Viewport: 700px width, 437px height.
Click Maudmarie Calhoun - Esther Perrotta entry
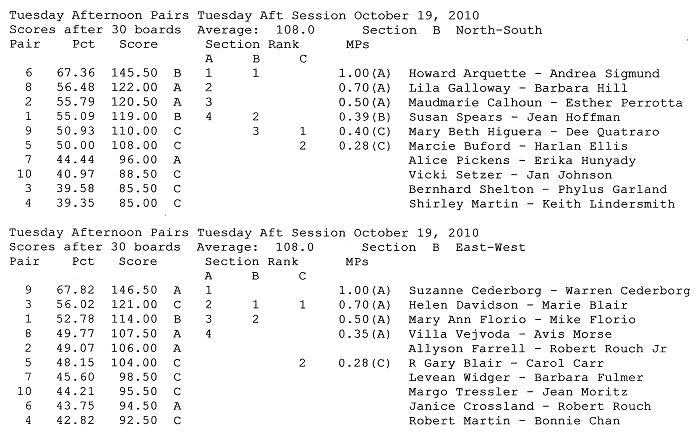pyautogui.click(x=546, y=103)
